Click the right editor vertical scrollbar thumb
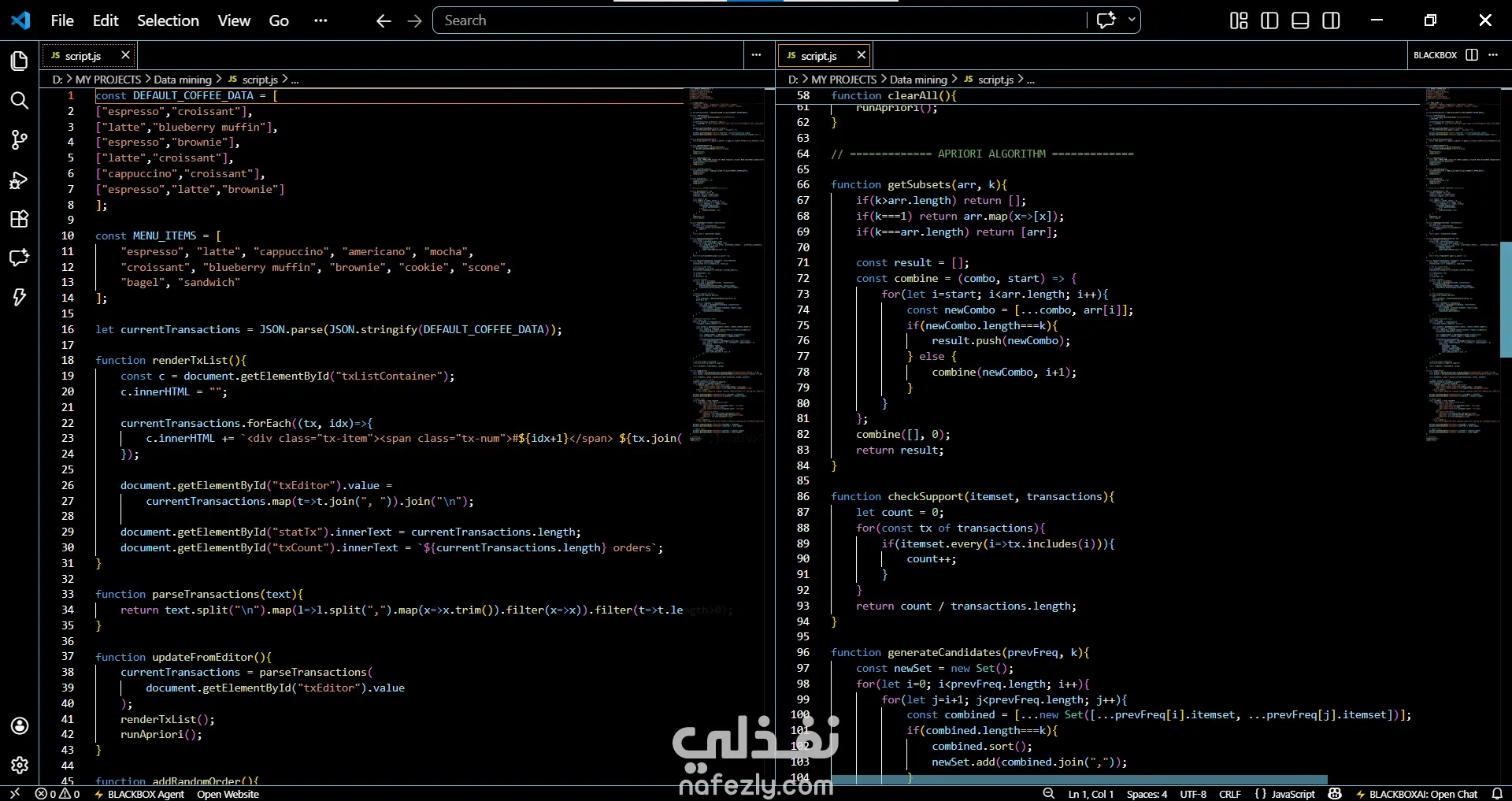This screenshot has width=1512, height=801. coord(1506,299)
